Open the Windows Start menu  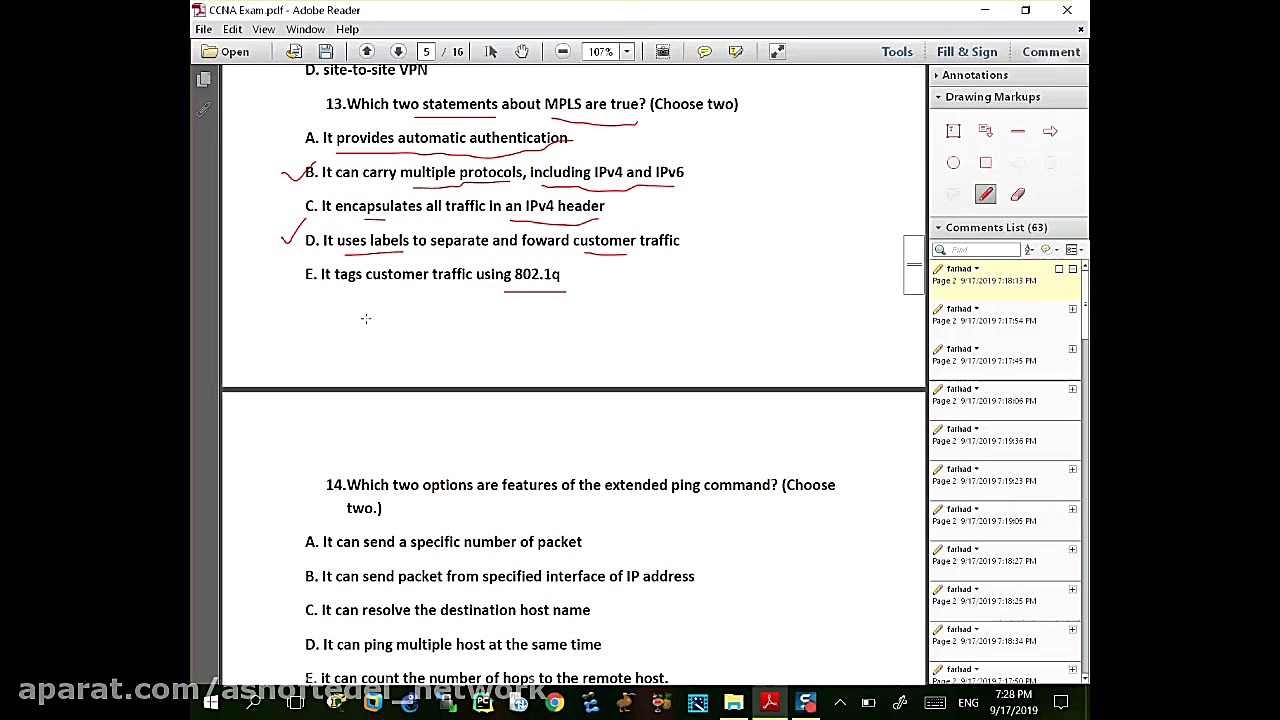pos(211,703)
